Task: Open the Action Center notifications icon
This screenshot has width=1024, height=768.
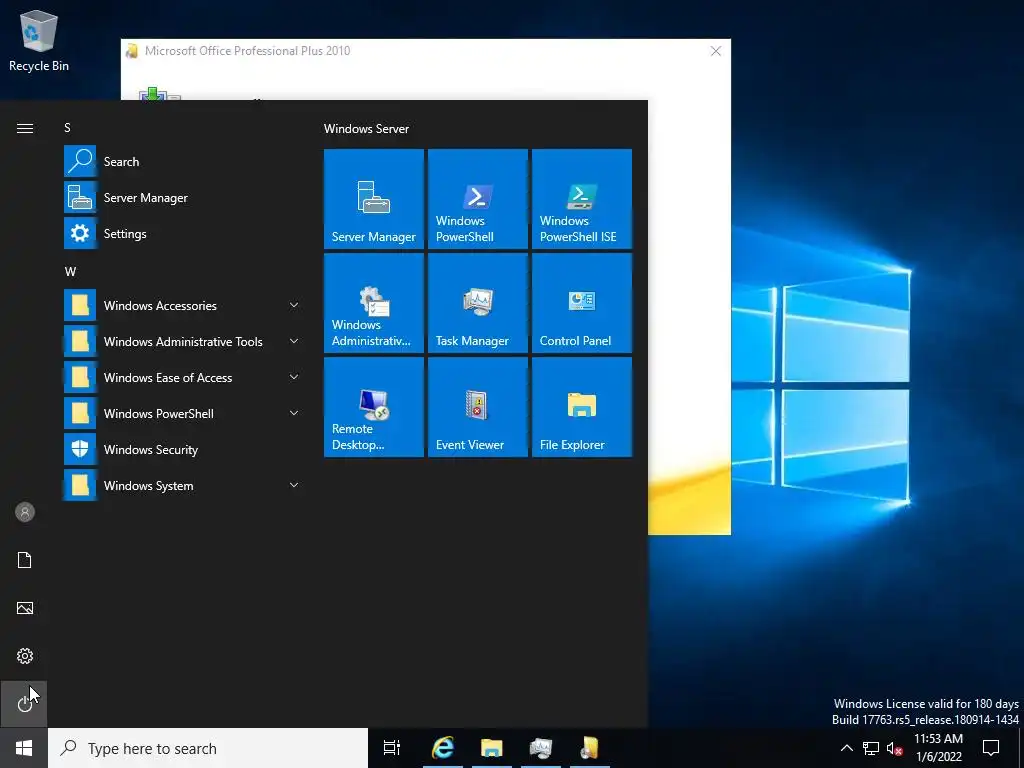Action: click(x=991, y=748)
